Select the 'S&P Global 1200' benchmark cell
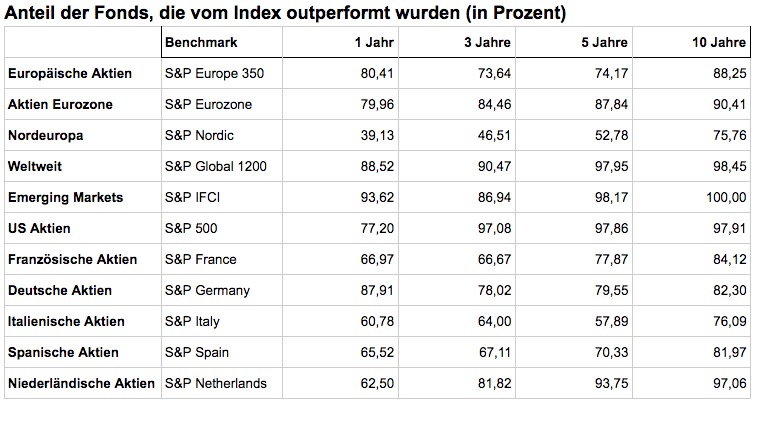Screen dimensions: 759x428 [x=215, y=166]
